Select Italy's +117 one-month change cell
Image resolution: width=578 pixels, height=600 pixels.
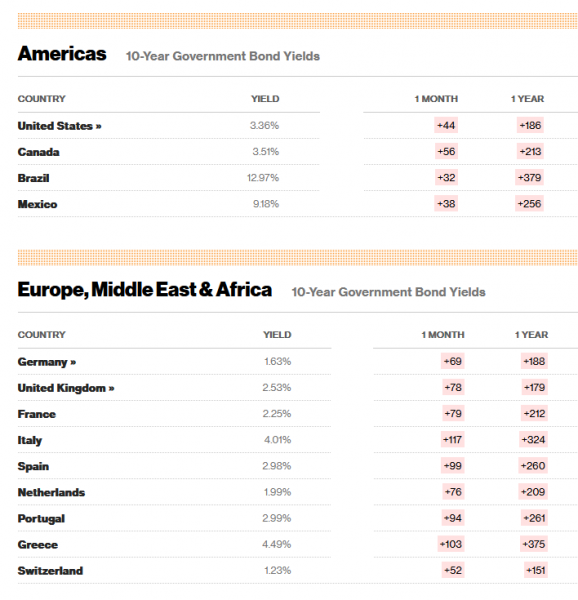[453, 440]
